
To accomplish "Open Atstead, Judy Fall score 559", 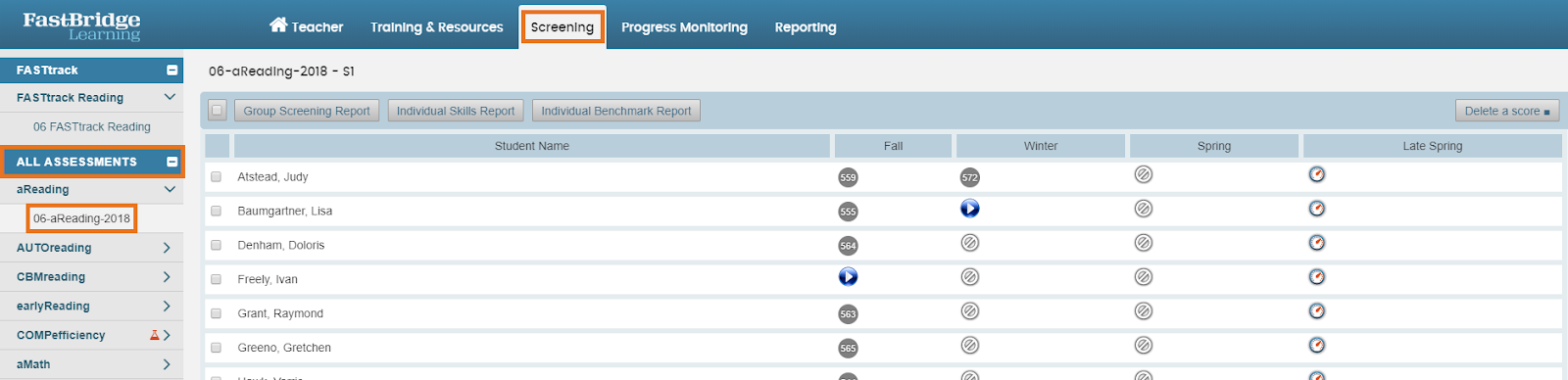I will pos(848,177).
